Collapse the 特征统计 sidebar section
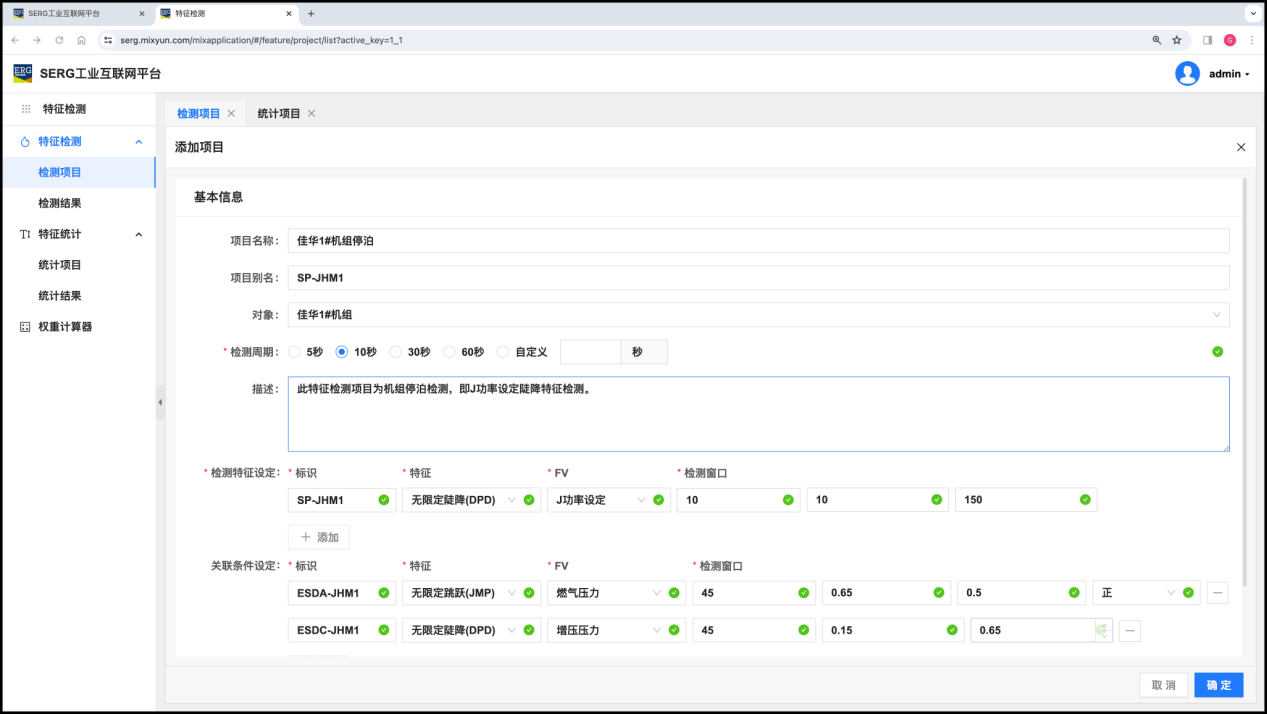 click(138, 234)
